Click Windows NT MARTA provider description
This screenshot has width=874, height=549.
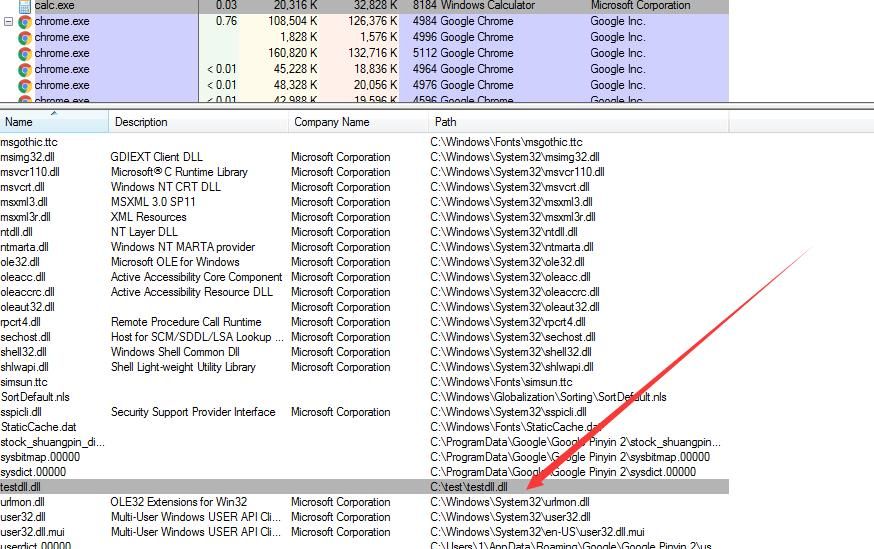tap(183, 247)
